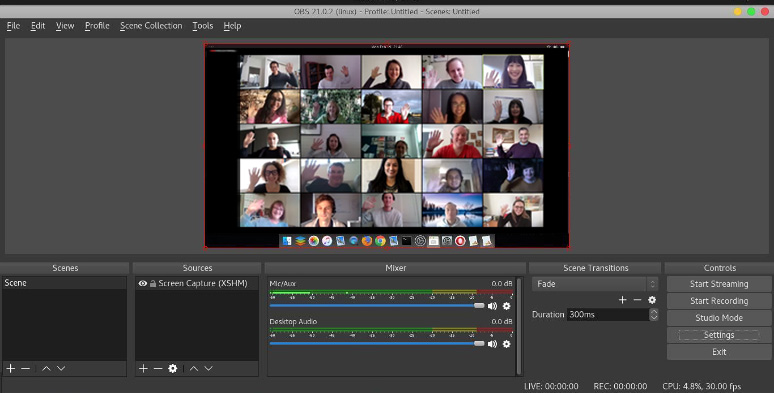The image size is (774, 393).
Task: Click the Chrome icon in the captured dock
Action: pyautogui.click(x=380, y=241)
